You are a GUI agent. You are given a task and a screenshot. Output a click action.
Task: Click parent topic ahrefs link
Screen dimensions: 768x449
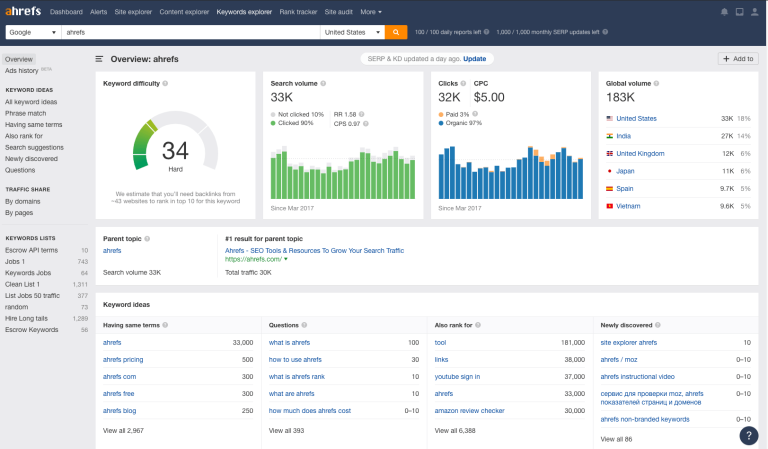112,251
